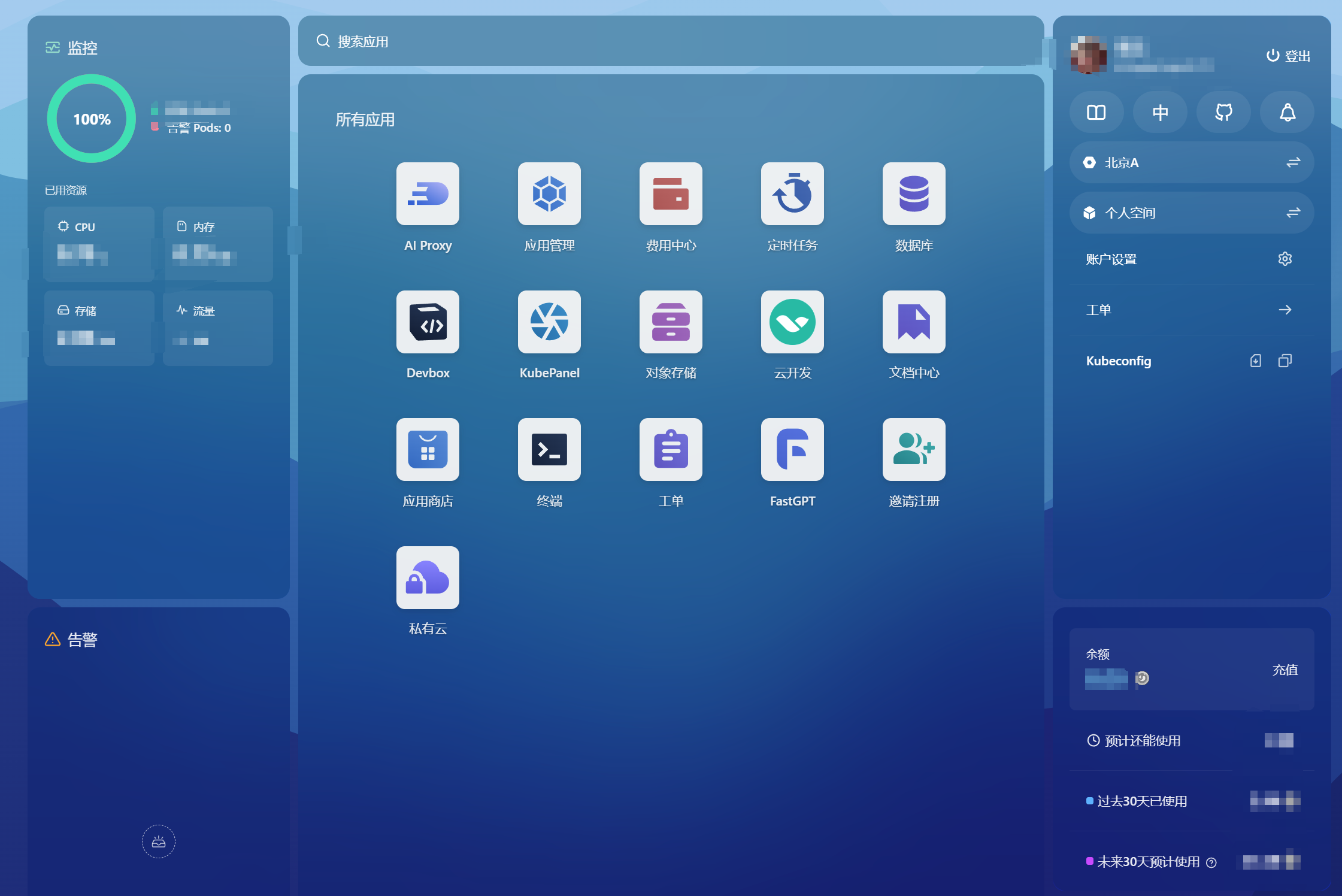Open 账户设置 row

click(1192, 259)
